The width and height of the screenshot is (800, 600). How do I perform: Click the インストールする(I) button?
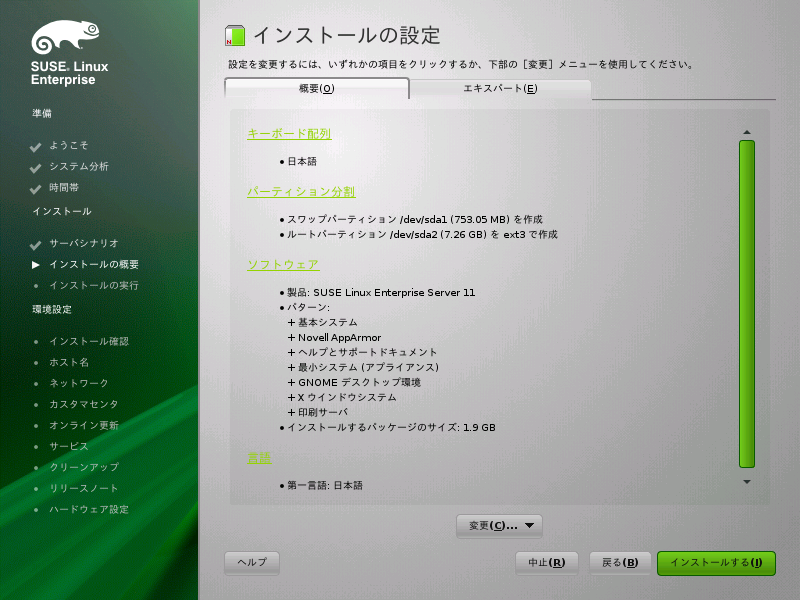coord(716,563)
